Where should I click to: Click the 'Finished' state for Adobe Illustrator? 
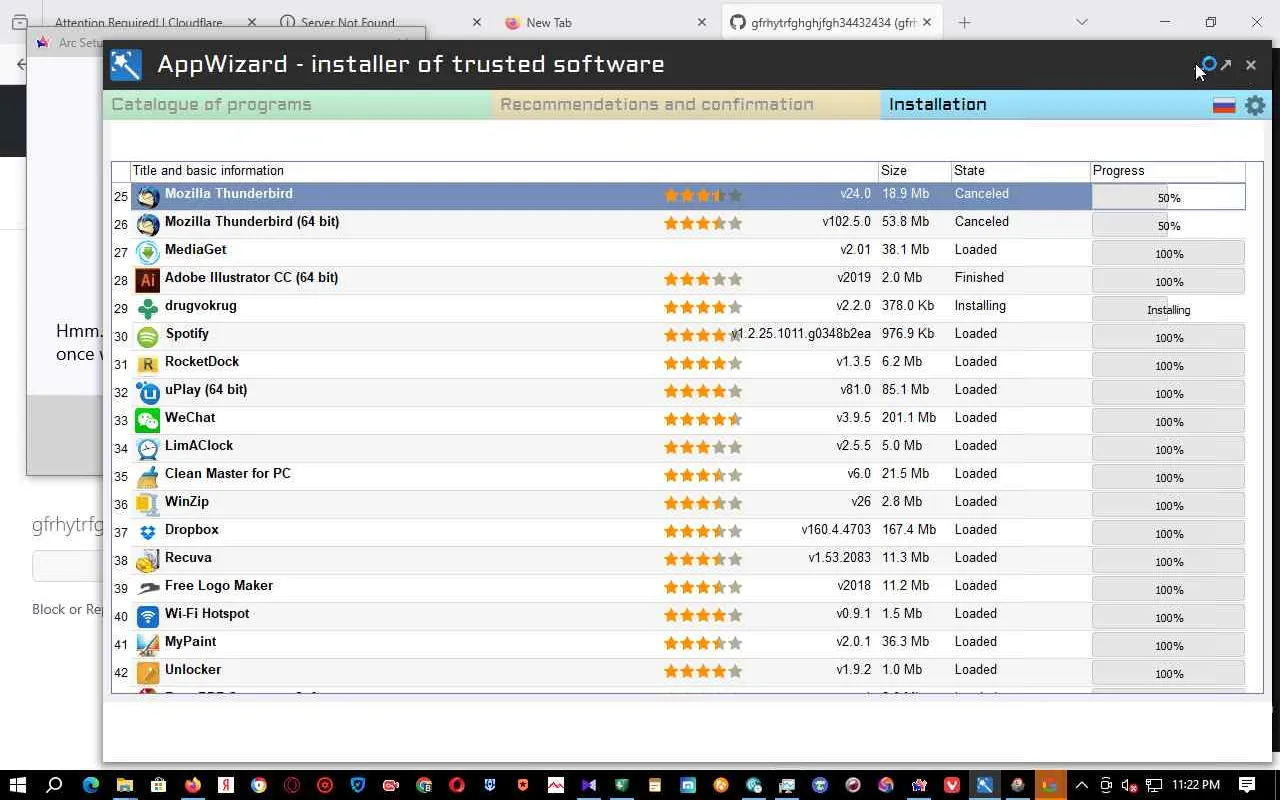(979, 277)
